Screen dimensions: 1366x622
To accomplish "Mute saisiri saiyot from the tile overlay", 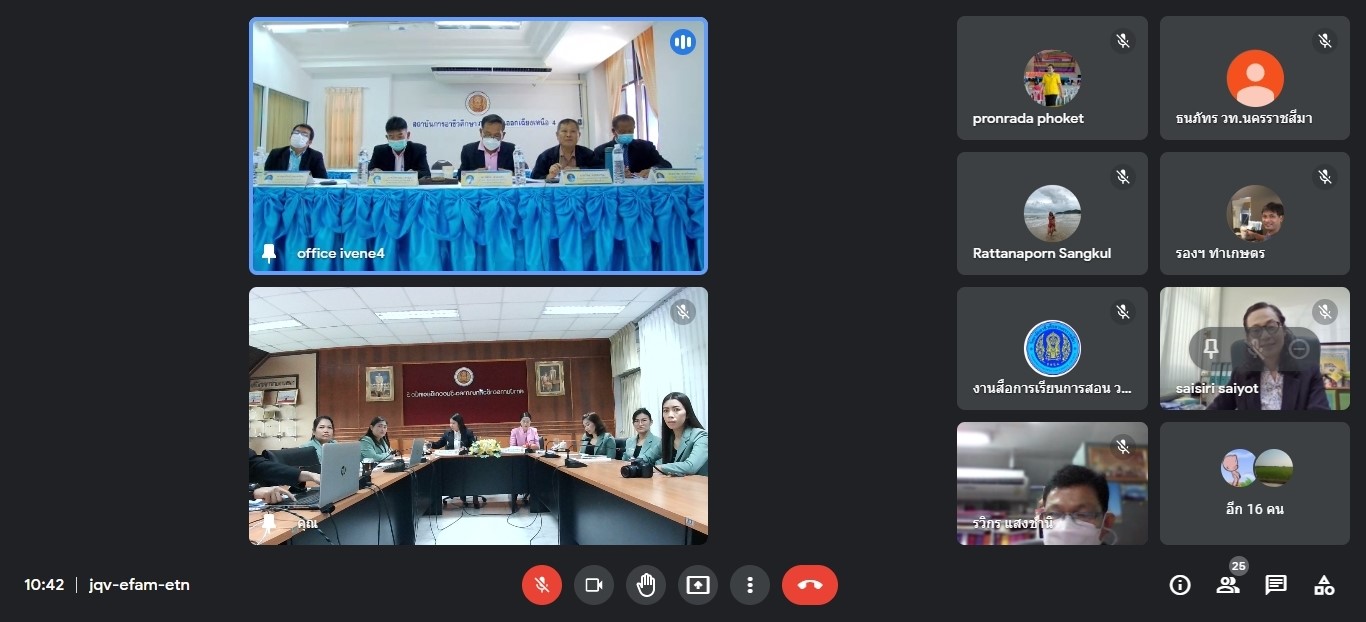I will 1255,349.
